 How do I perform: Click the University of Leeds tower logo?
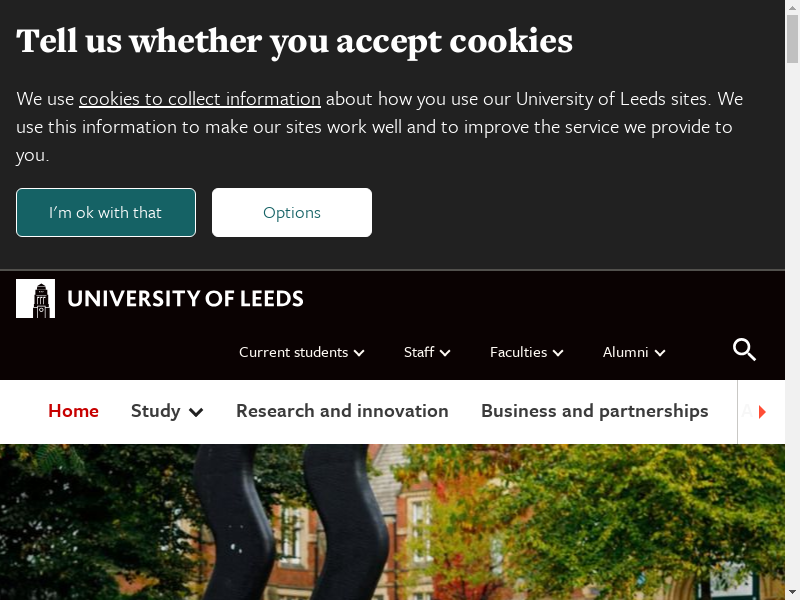36,299
